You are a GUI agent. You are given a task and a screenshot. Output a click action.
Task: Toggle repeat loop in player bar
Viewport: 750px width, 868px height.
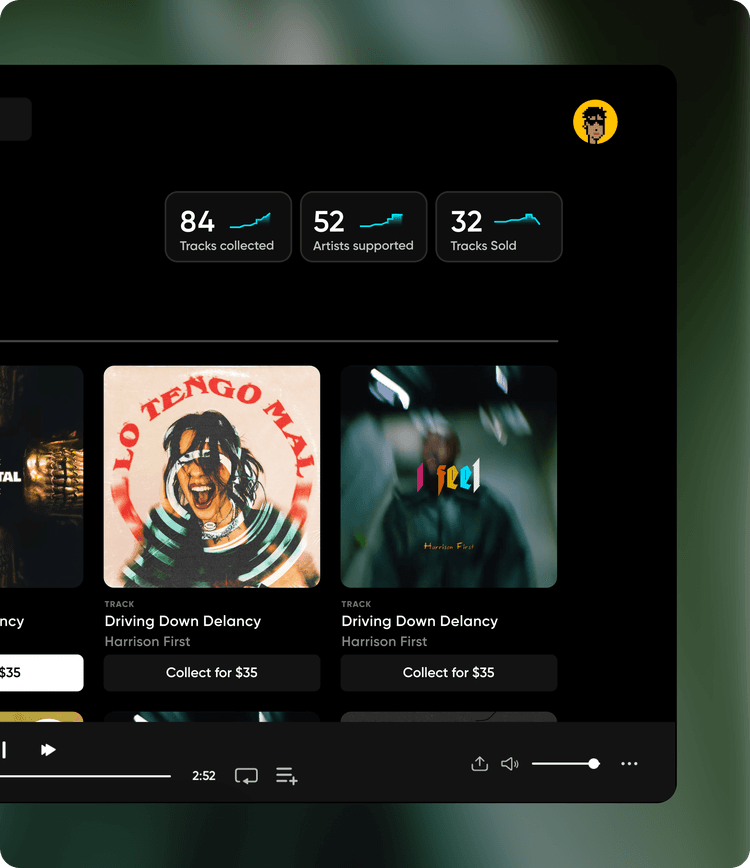pos(246,776)
